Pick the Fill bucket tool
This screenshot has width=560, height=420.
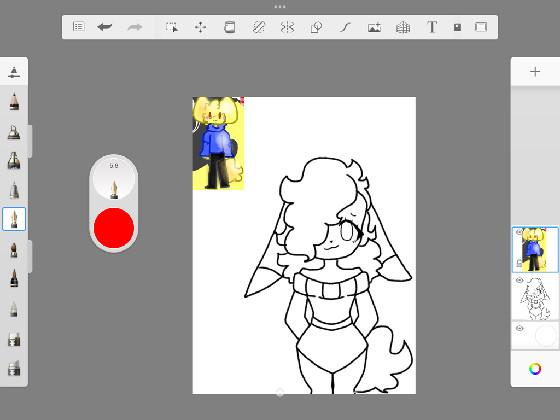click(x=229, y=27)
